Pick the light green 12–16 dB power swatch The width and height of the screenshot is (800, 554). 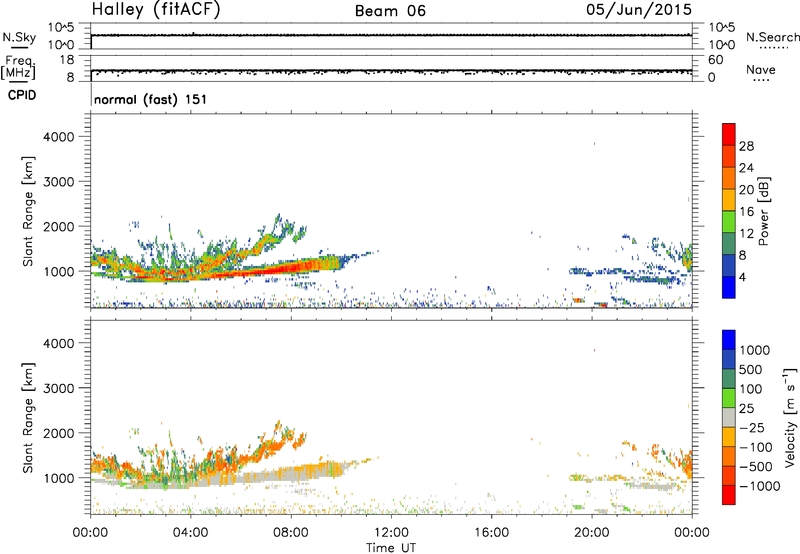coord(729,222)
